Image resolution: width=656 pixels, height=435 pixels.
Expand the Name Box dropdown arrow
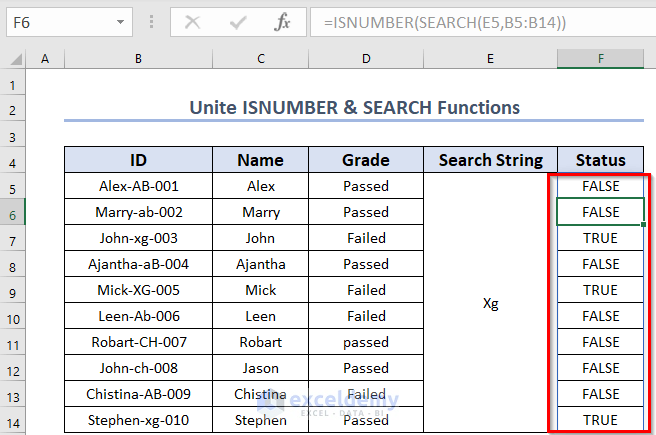121,23
